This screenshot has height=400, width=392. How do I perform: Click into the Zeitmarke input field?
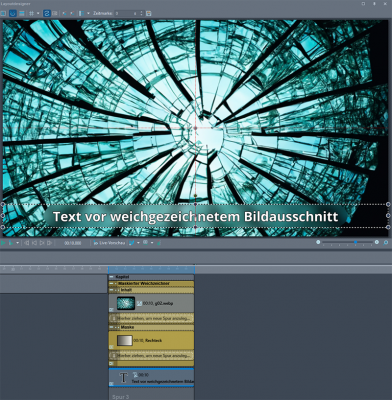point(126,13)
